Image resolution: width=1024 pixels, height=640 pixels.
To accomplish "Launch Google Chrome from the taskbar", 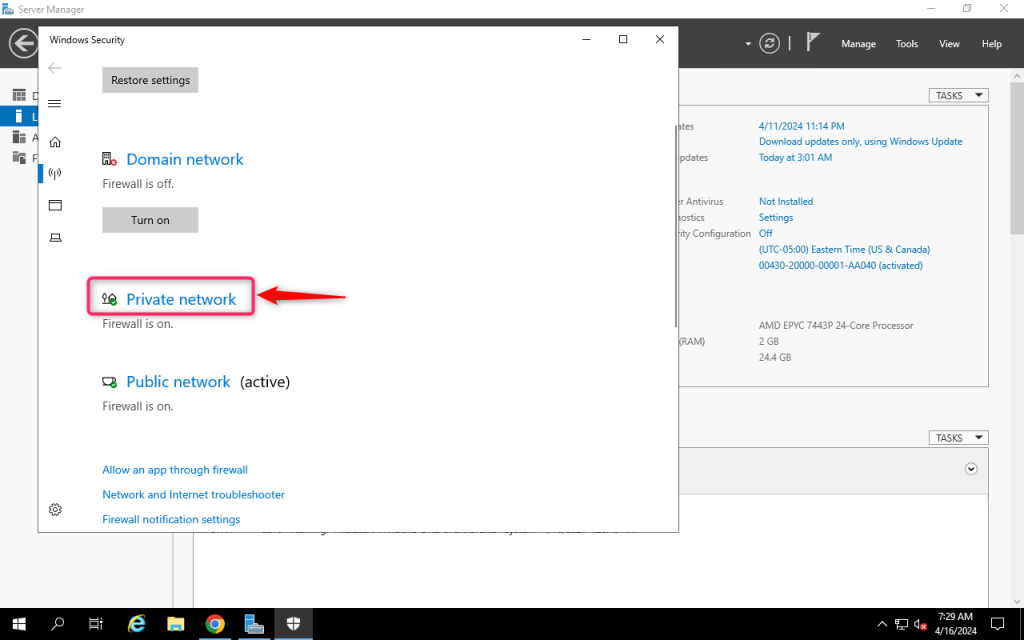I will click(215, 624).
